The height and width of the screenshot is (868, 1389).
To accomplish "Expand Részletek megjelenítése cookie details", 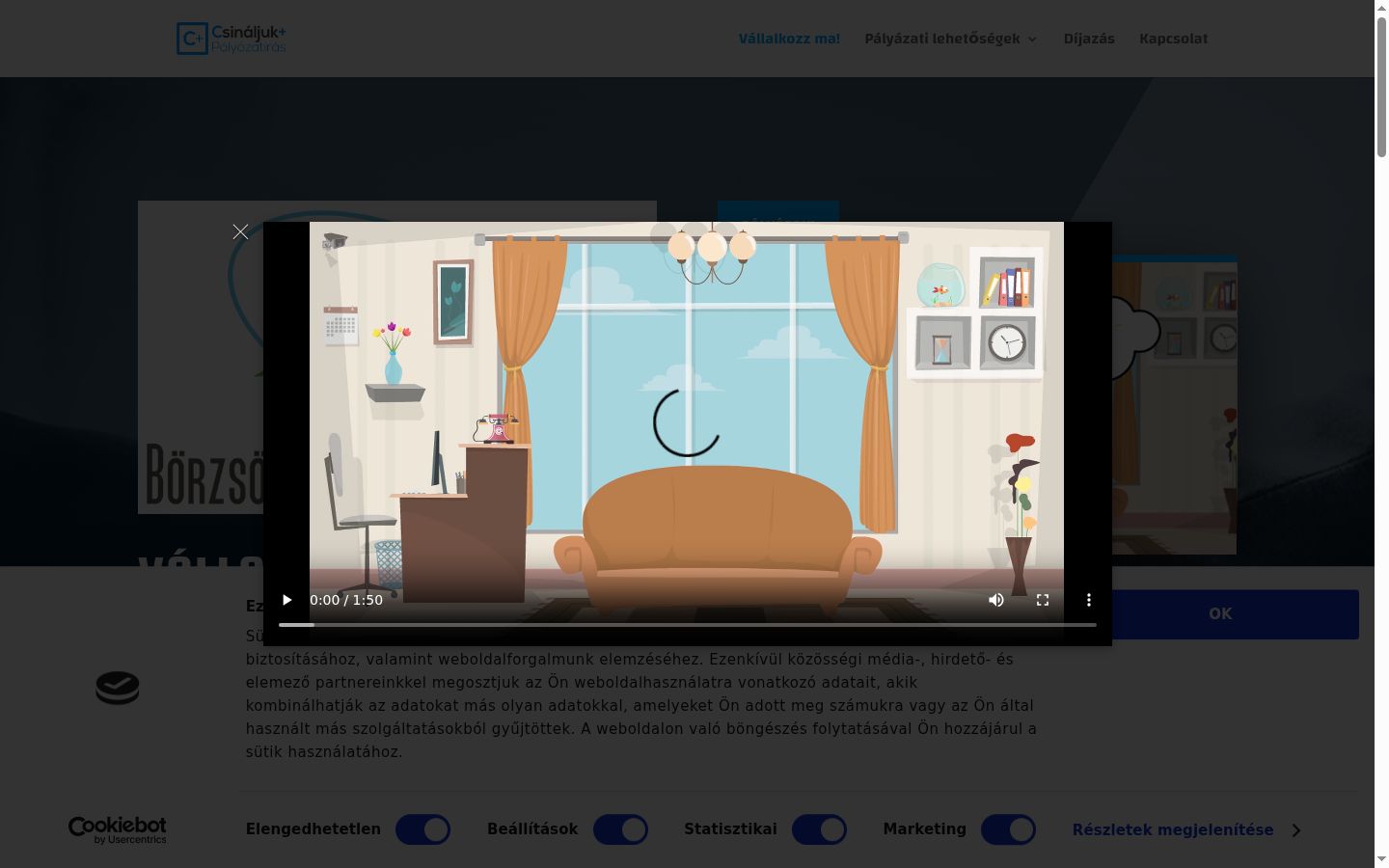I will (x=1173, y=829).
